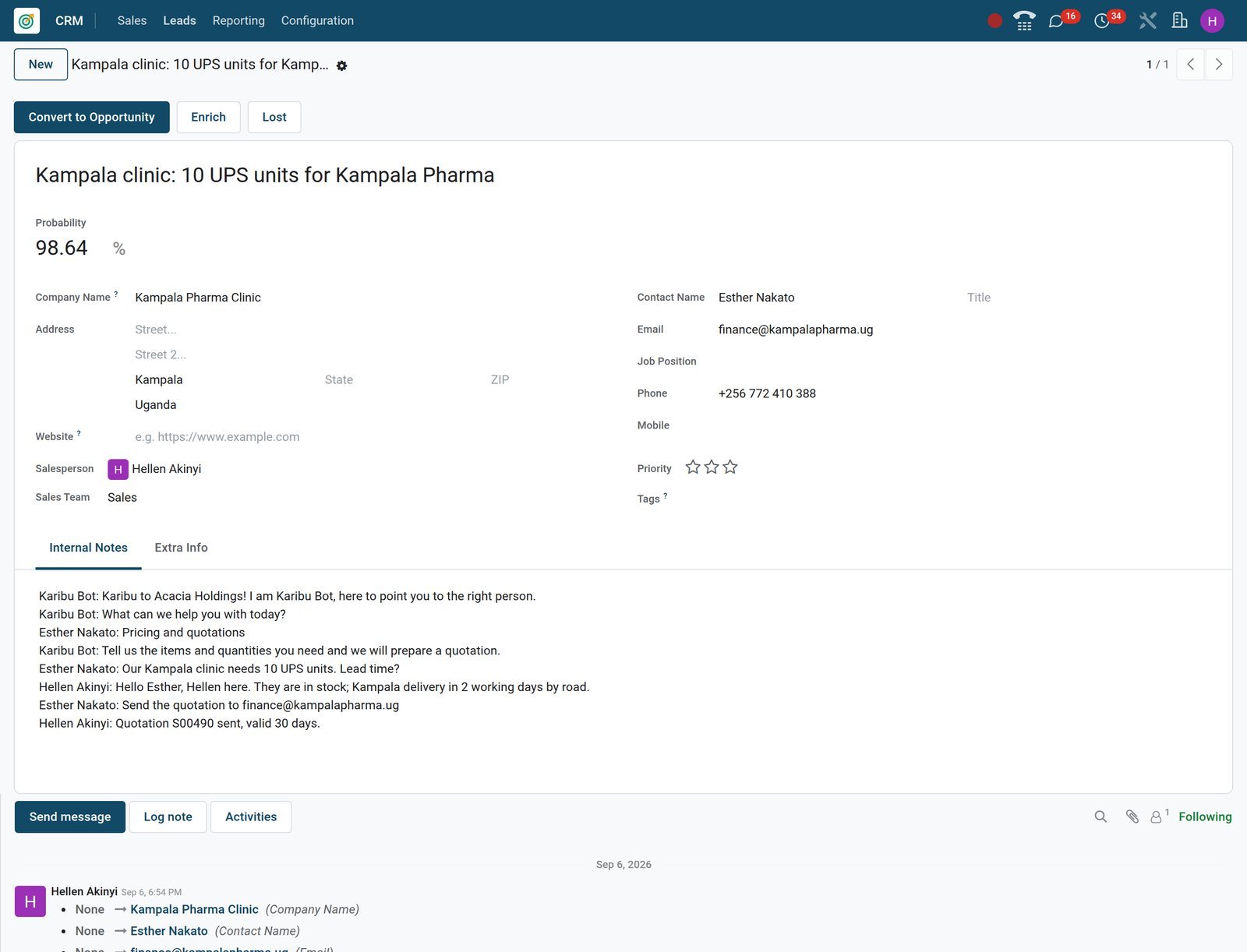Set priority to two stars
The width and height of the screenshot is (1247, 952).
[712, 467]
